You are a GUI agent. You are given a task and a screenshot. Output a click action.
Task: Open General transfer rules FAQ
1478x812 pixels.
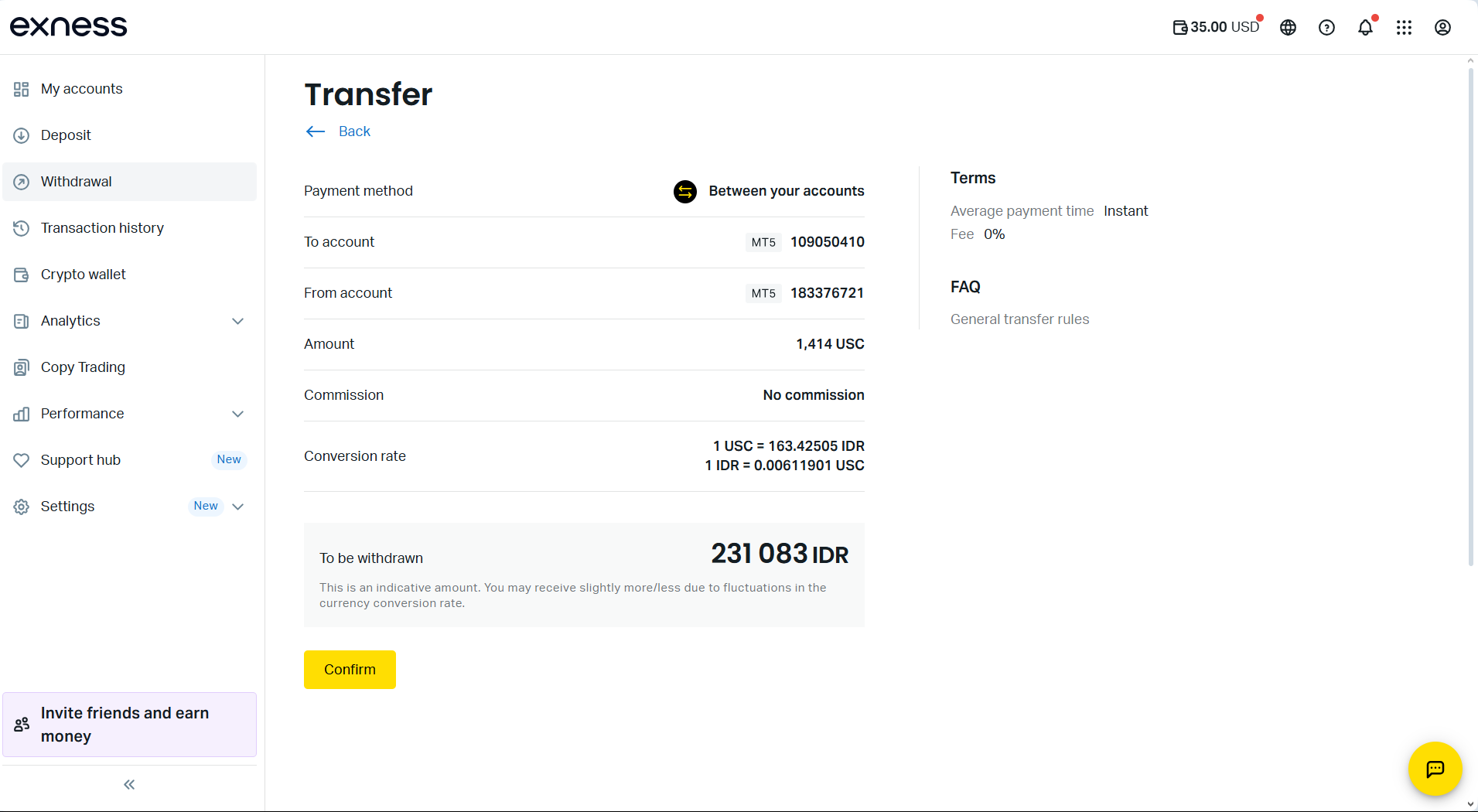pyautogui.click(x=1019, y=319)
